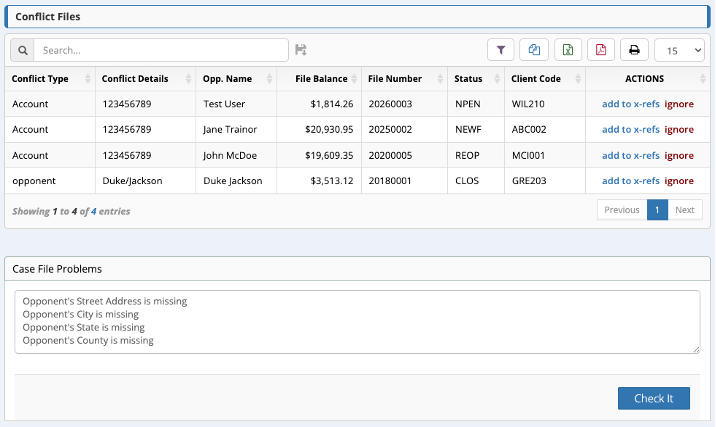Add Jane Trainor row to x-refs
The image size is (716, 427).
(x=631, y=130)
